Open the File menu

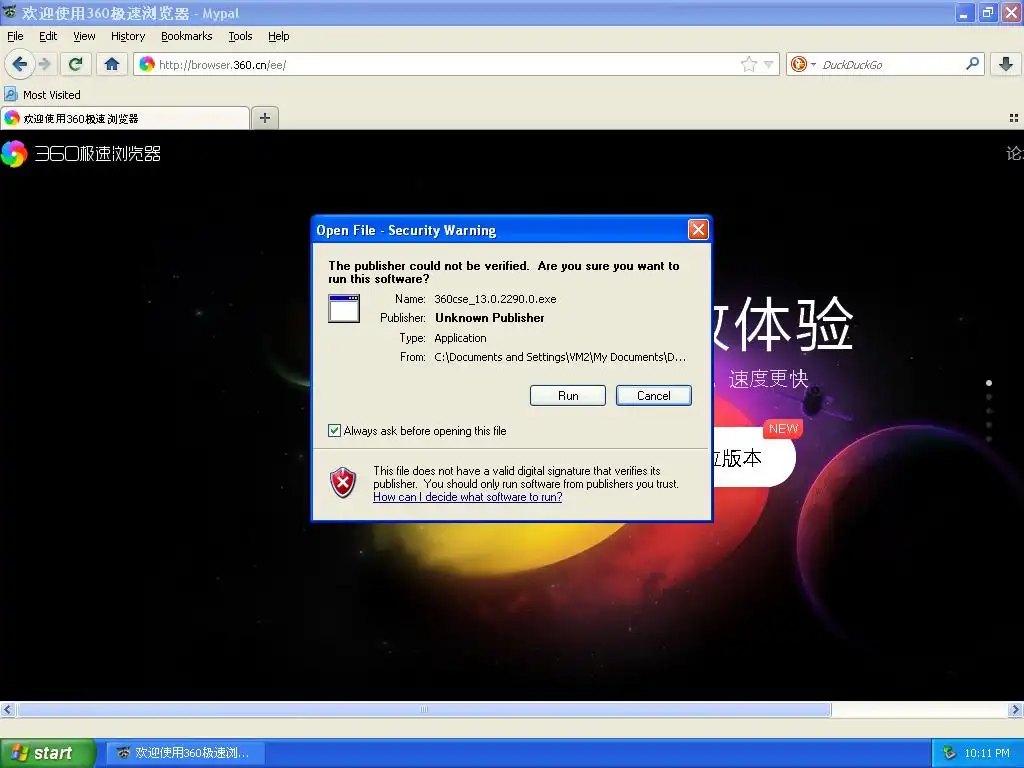(15, 36)
